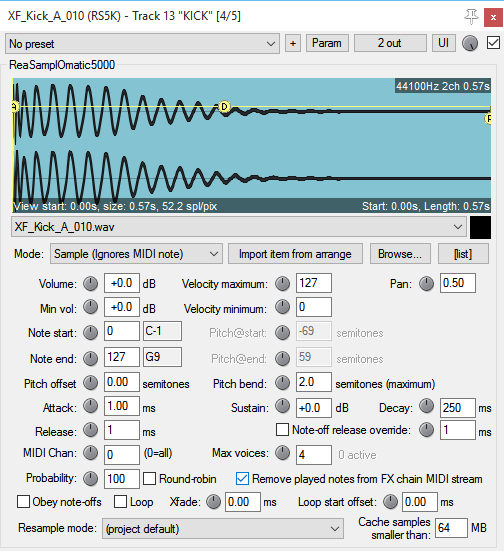This screenshot has width=504, height=551.
Task: Close the RS5K window
Action: pyautogui.click(x=493, y=17)
